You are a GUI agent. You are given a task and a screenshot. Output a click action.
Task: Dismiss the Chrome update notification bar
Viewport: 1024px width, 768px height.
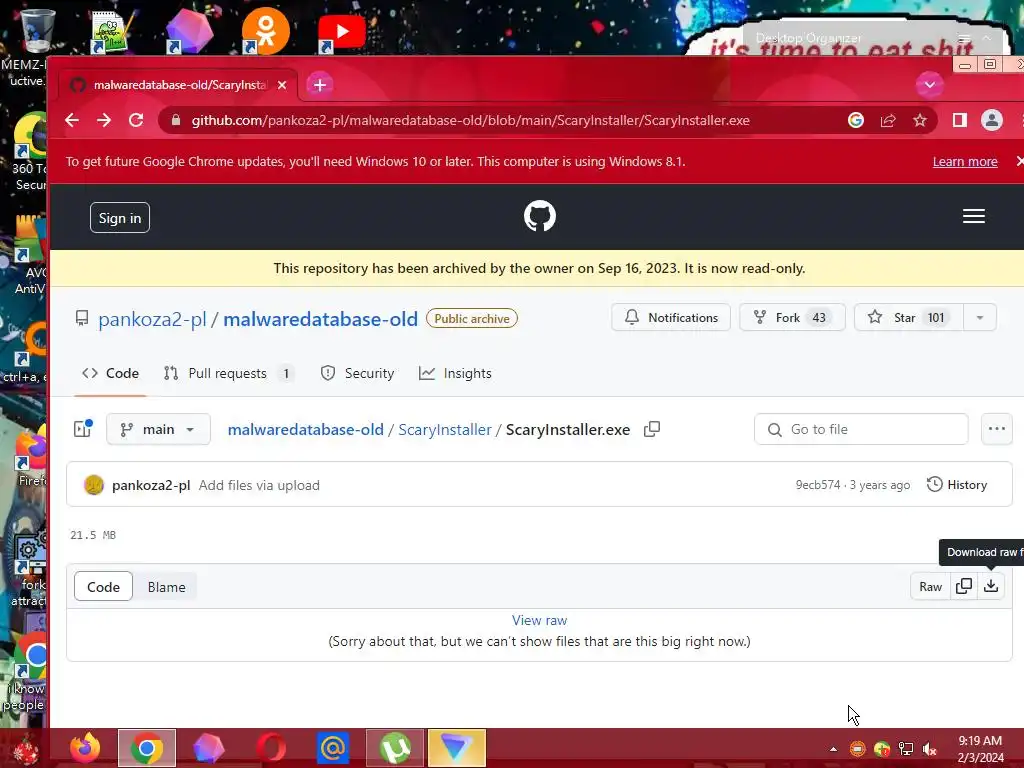(x=1019, y=161)
